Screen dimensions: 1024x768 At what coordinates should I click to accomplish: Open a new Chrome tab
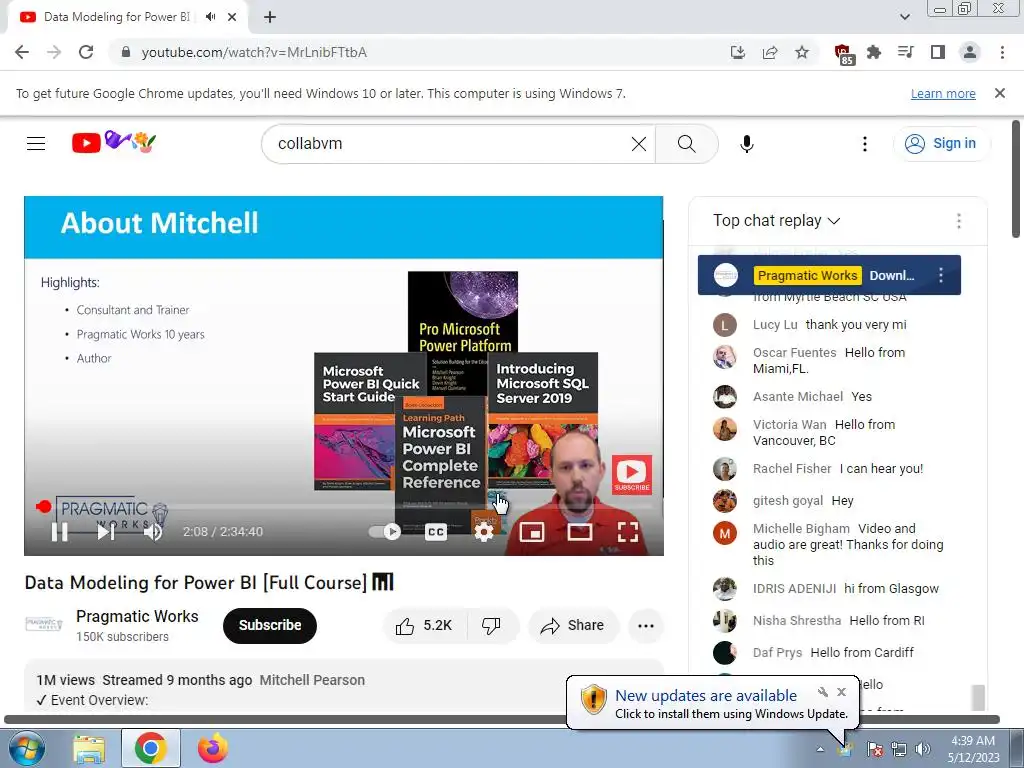pos(270,18)
